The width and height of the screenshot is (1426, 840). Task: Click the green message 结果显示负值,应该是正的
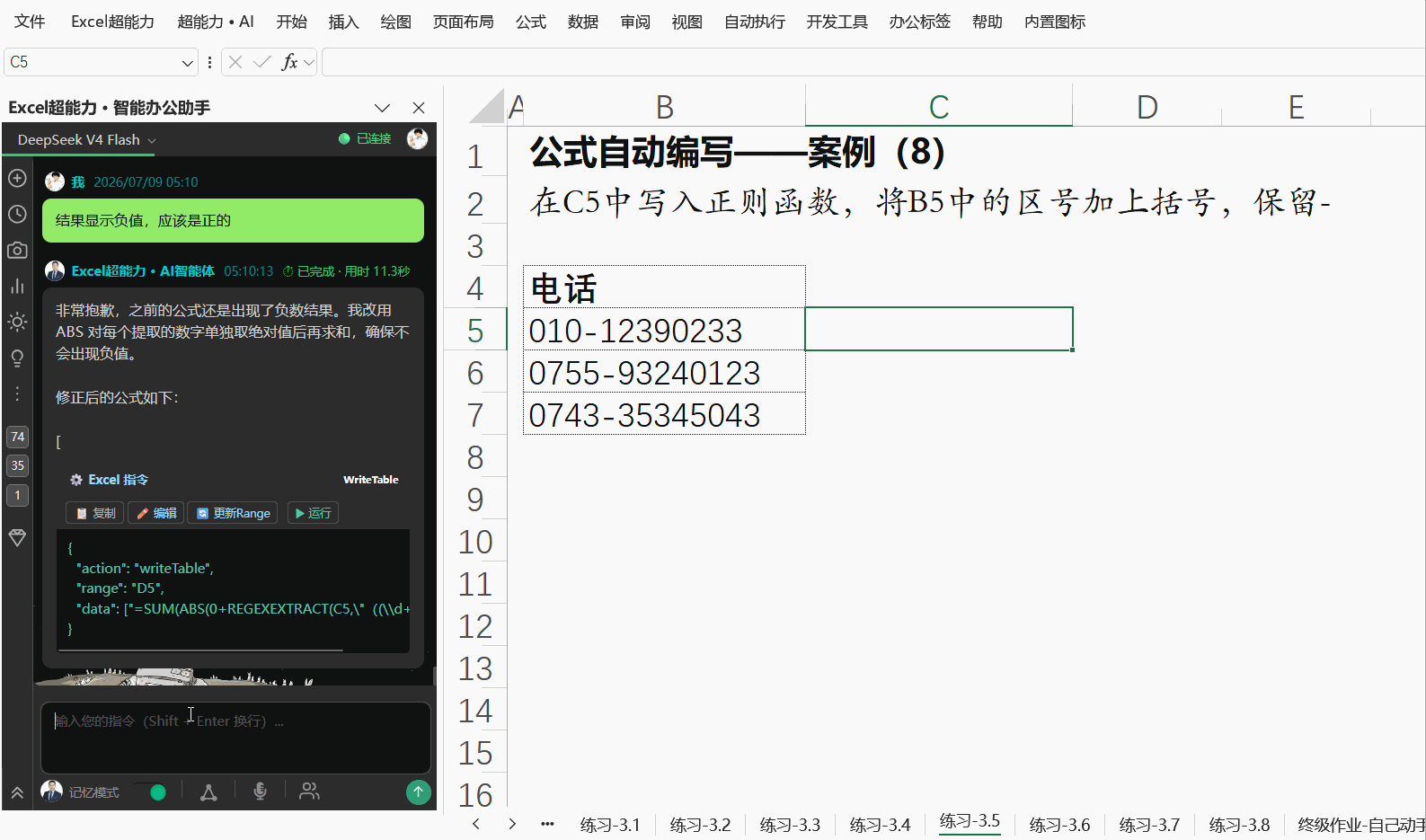pos(233,220)
